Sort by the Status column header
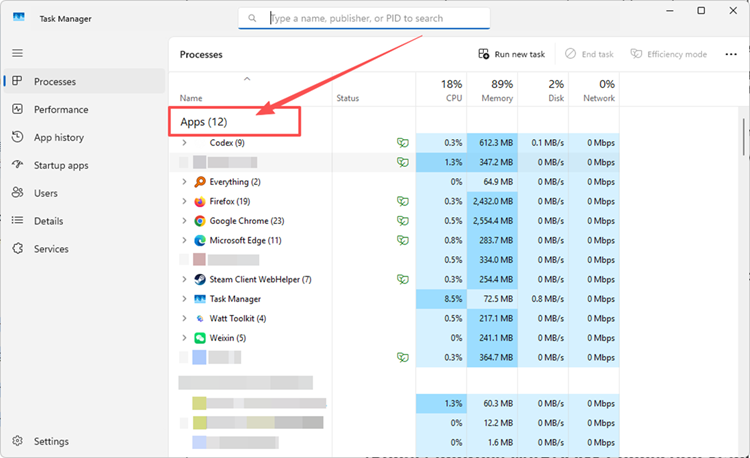Viewport: 750px width, 458px height. [374, 89]
